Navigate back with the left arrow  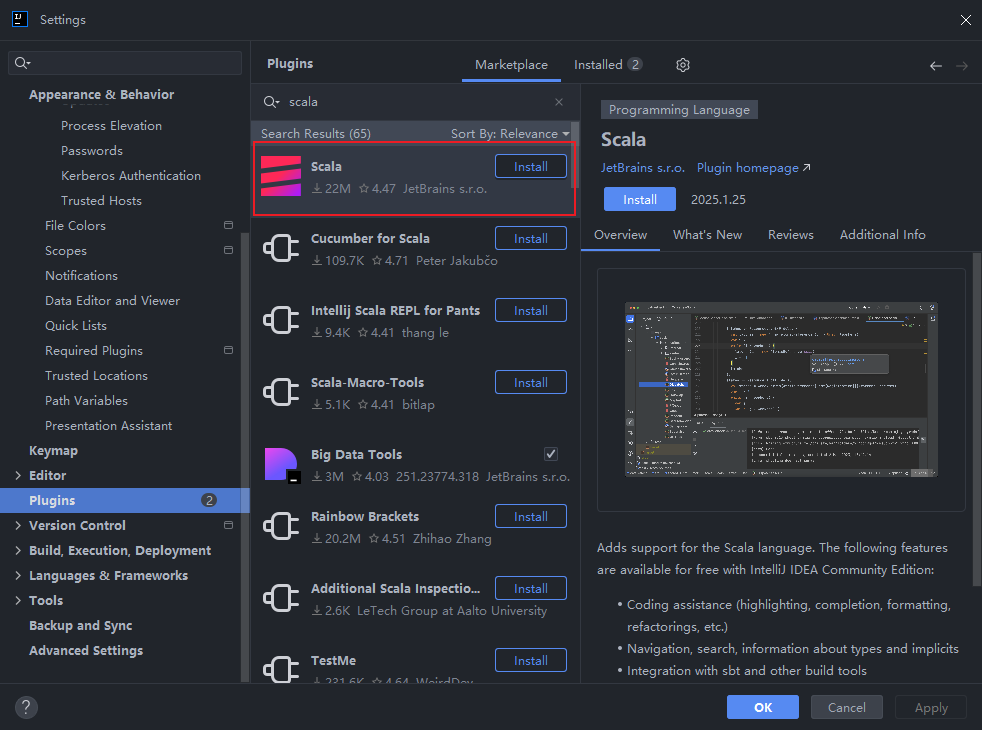pyautogui.click(x=936, y=66)
